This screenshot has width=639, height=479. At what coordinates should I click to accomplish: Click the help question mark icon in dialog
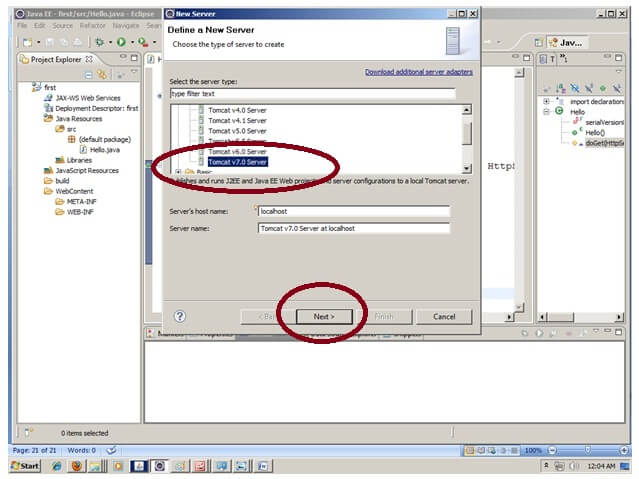tap(180, 316)
